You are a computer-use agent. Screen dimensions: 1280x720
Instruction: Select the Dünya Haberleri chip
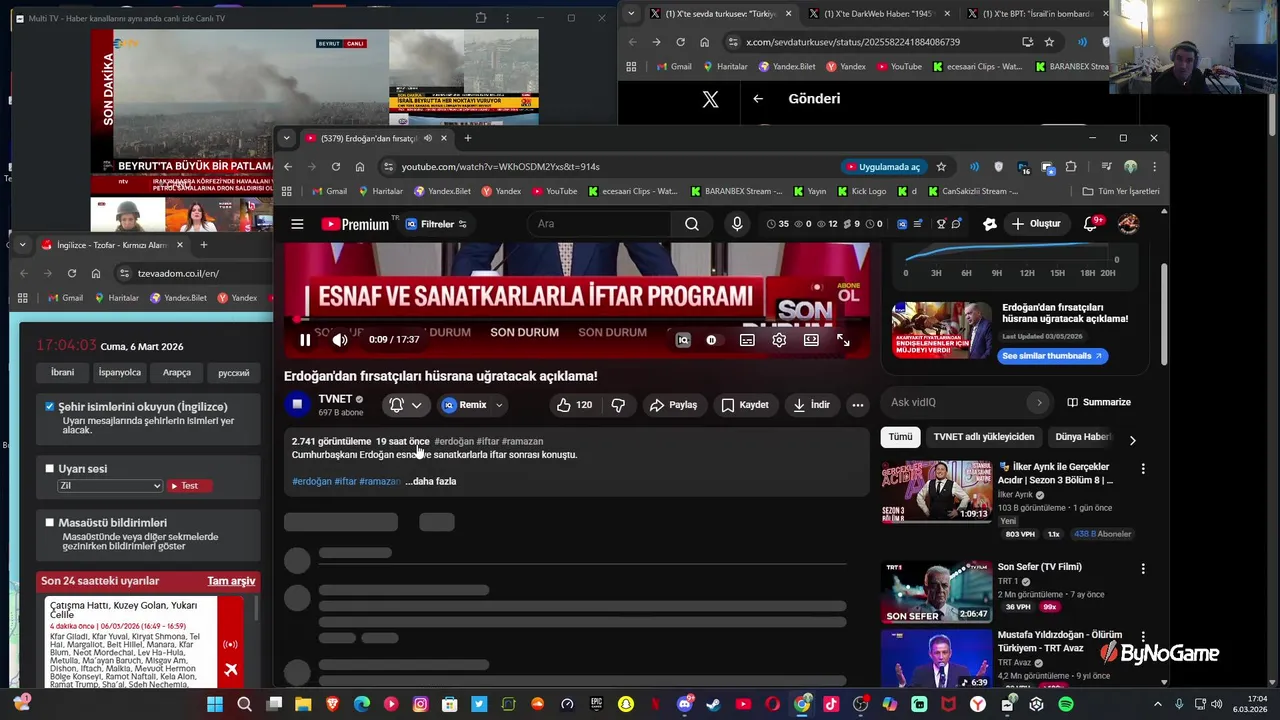1083,437
